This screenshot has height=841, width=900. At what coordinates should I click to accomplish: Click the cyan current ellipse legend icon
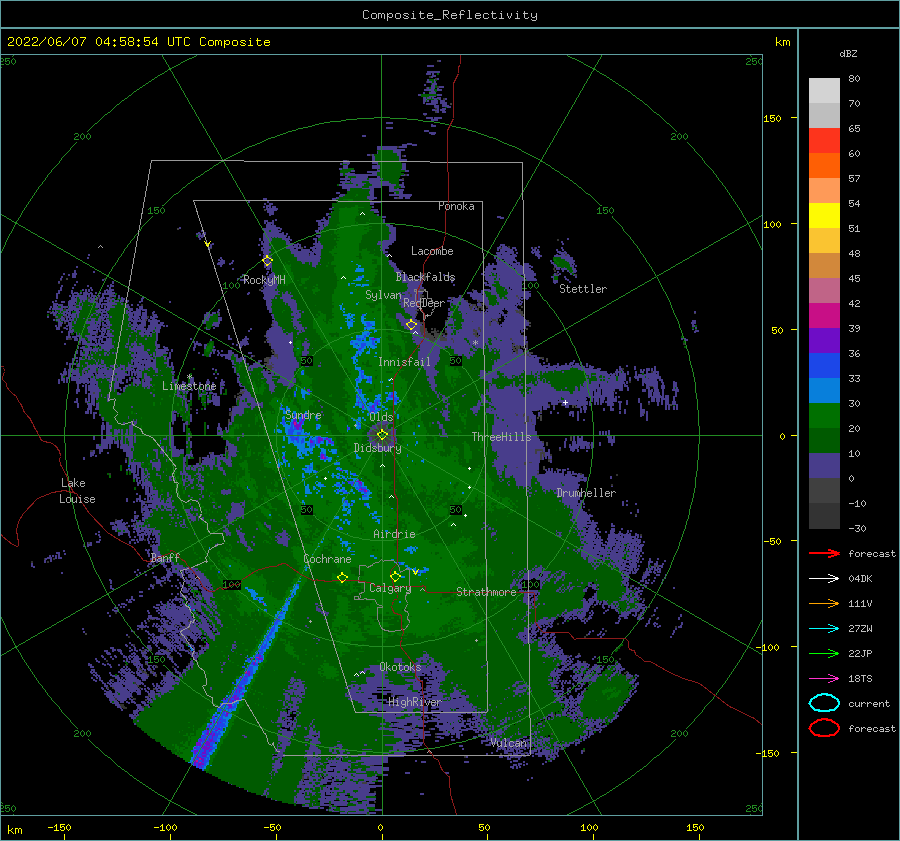click(x=824, y=703)
